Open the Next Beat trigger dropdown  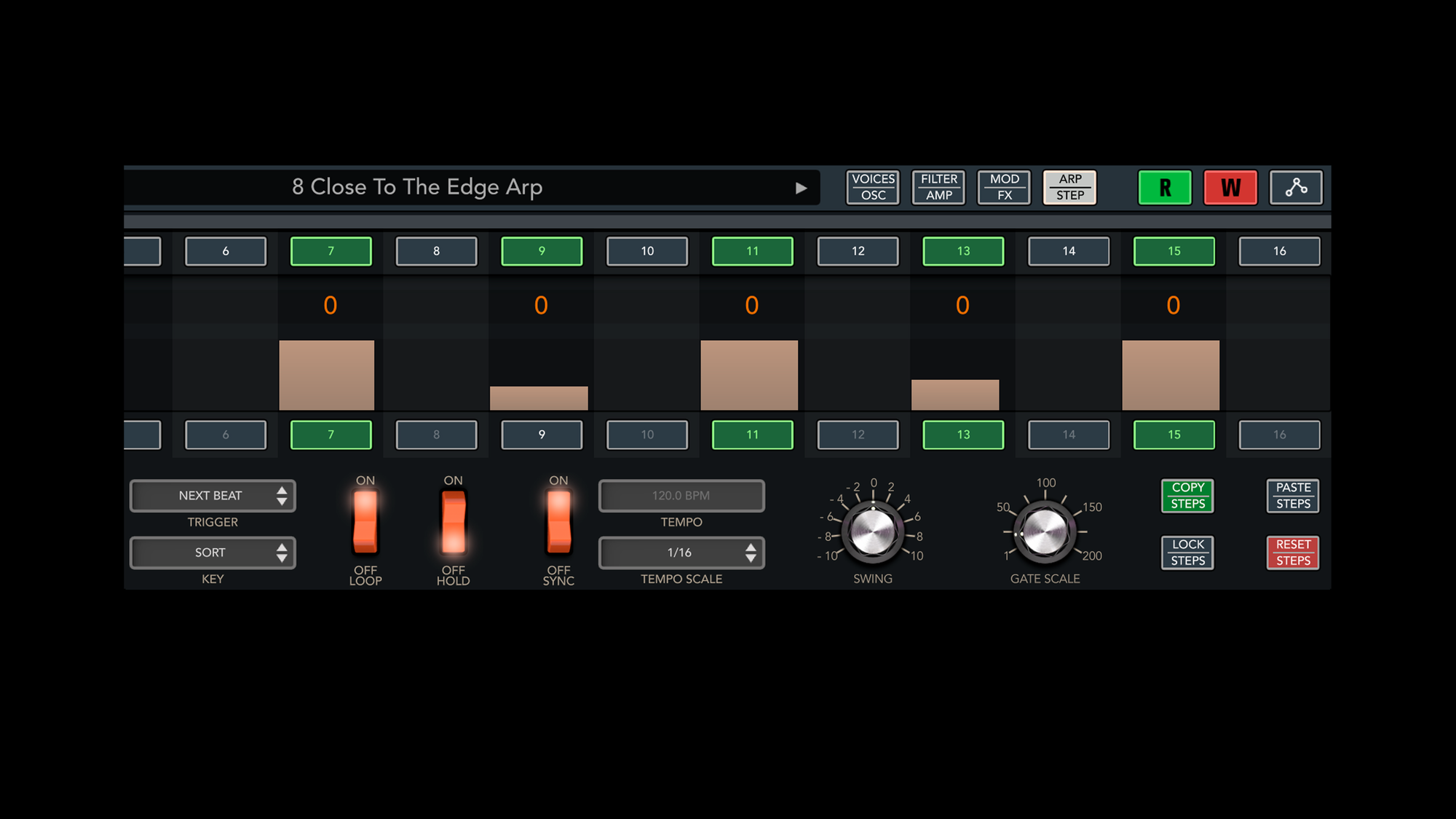[212, 496]
